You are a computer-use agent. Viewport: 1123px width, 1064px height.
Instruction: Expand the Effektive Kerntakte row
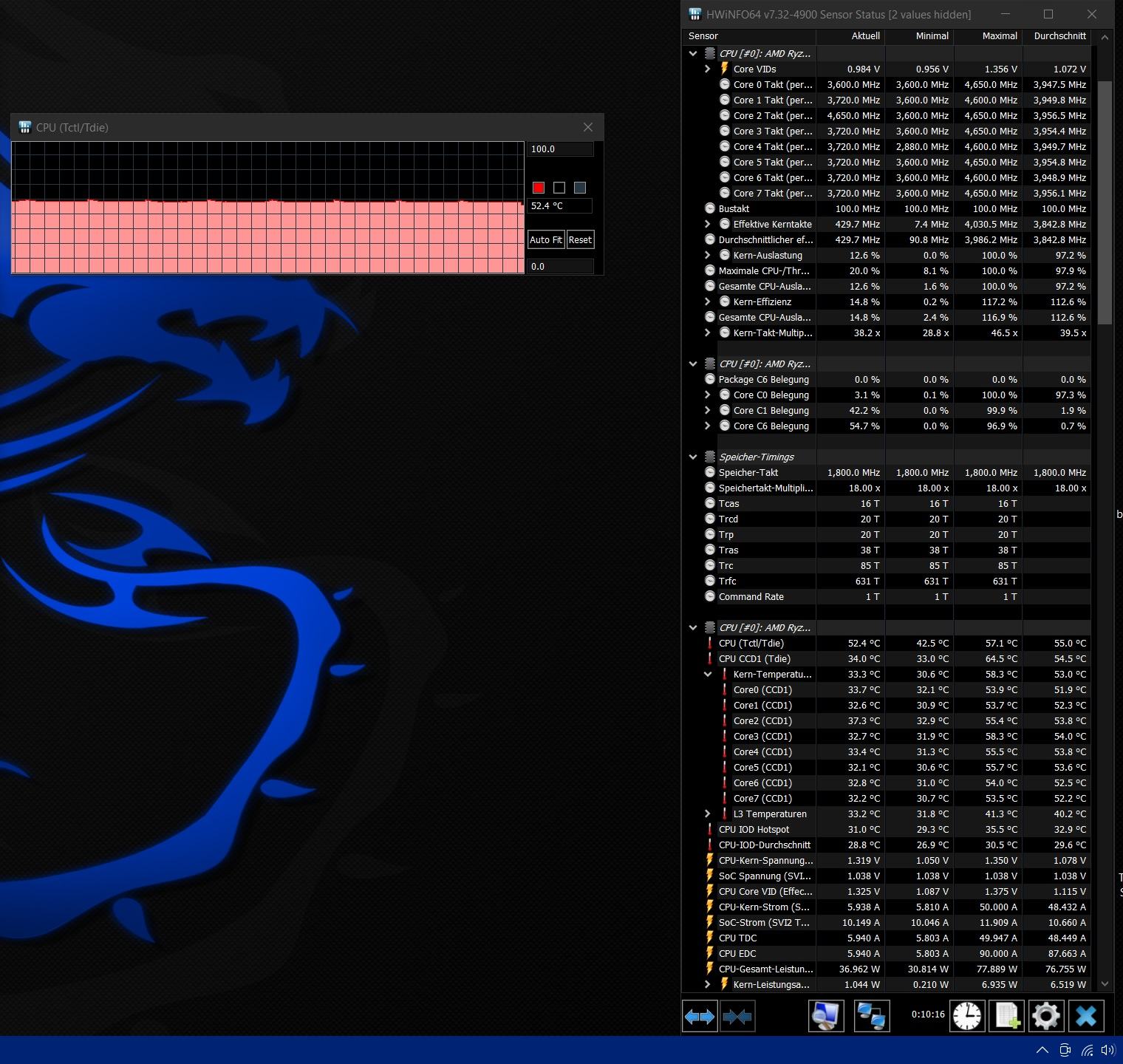pyautogui.click(x=707, y=224)
